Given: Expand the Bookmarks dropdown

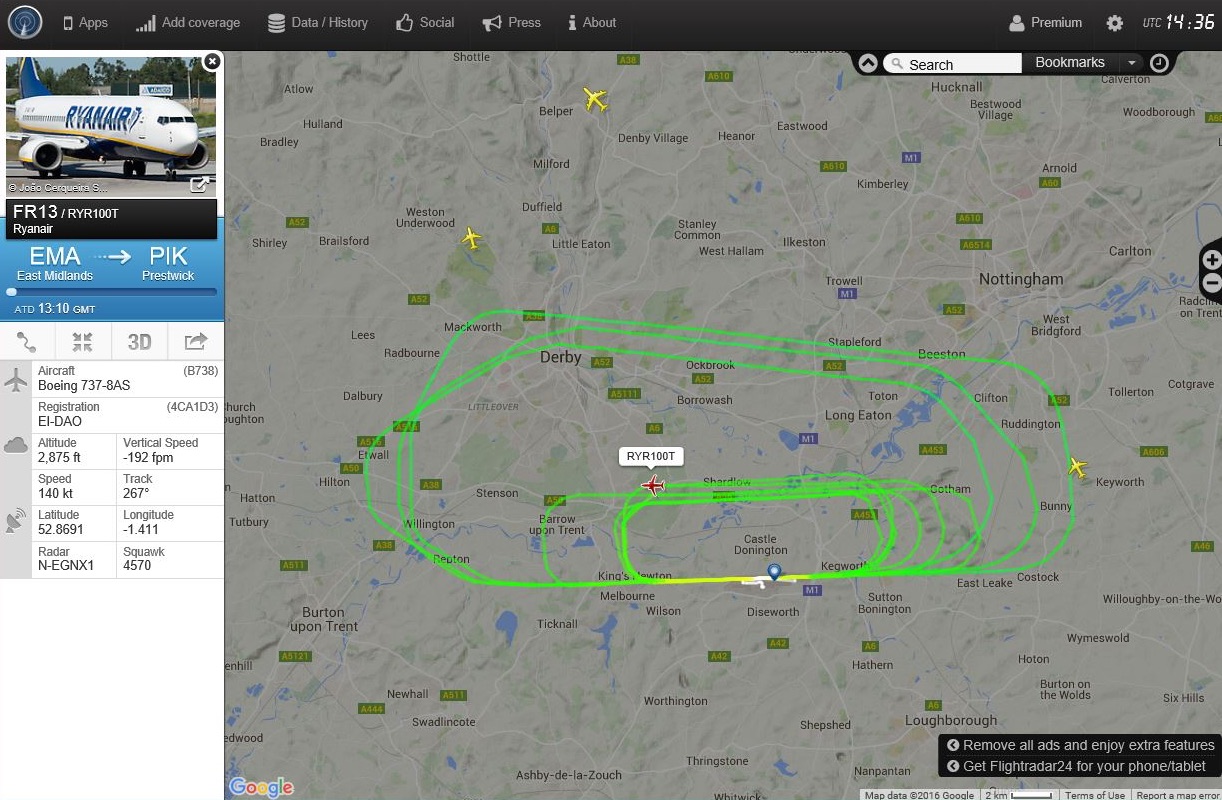Looking at the screenshot, I should [1132, 63].
